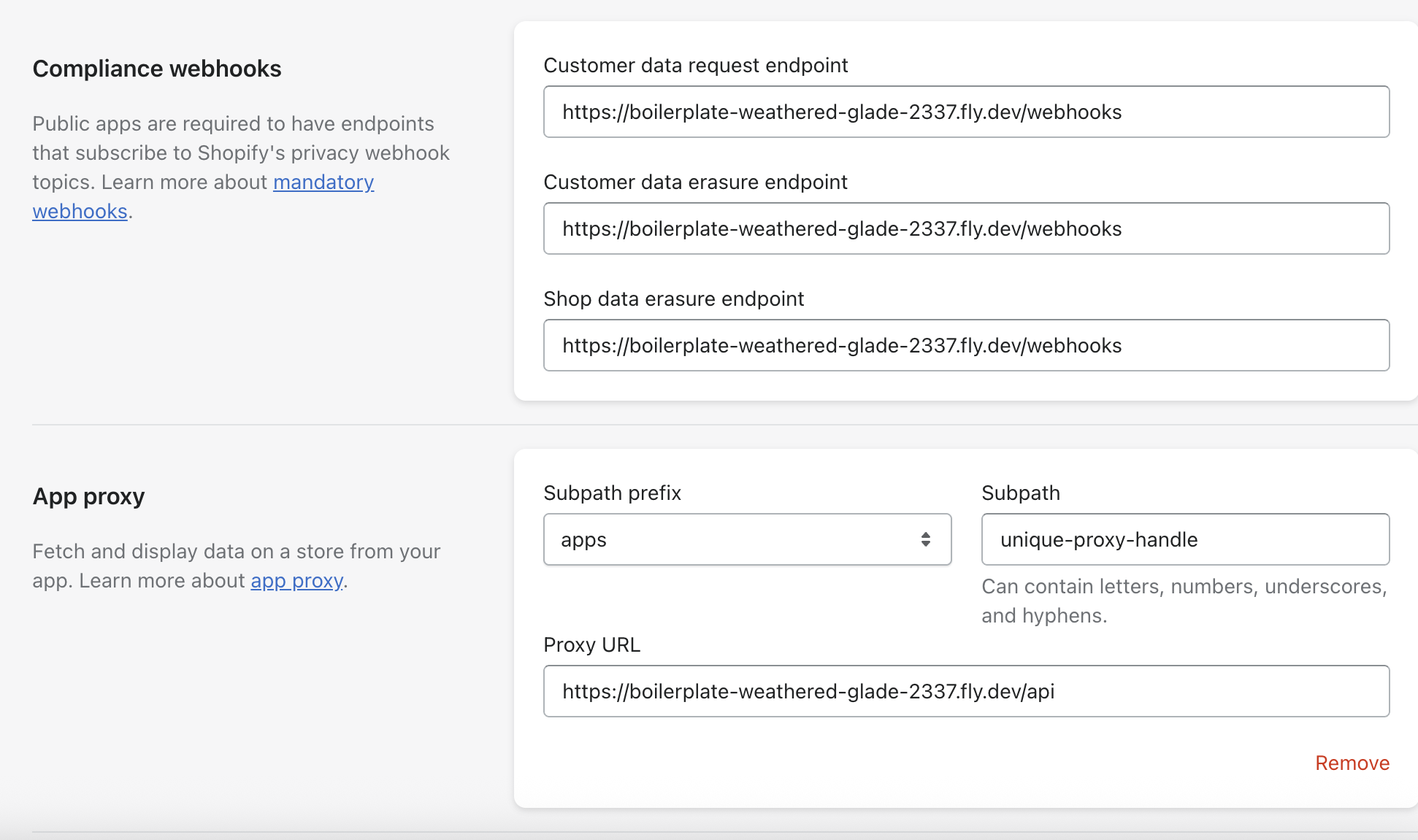Click the Customer data request endpoint field

(x=966, y=112)
